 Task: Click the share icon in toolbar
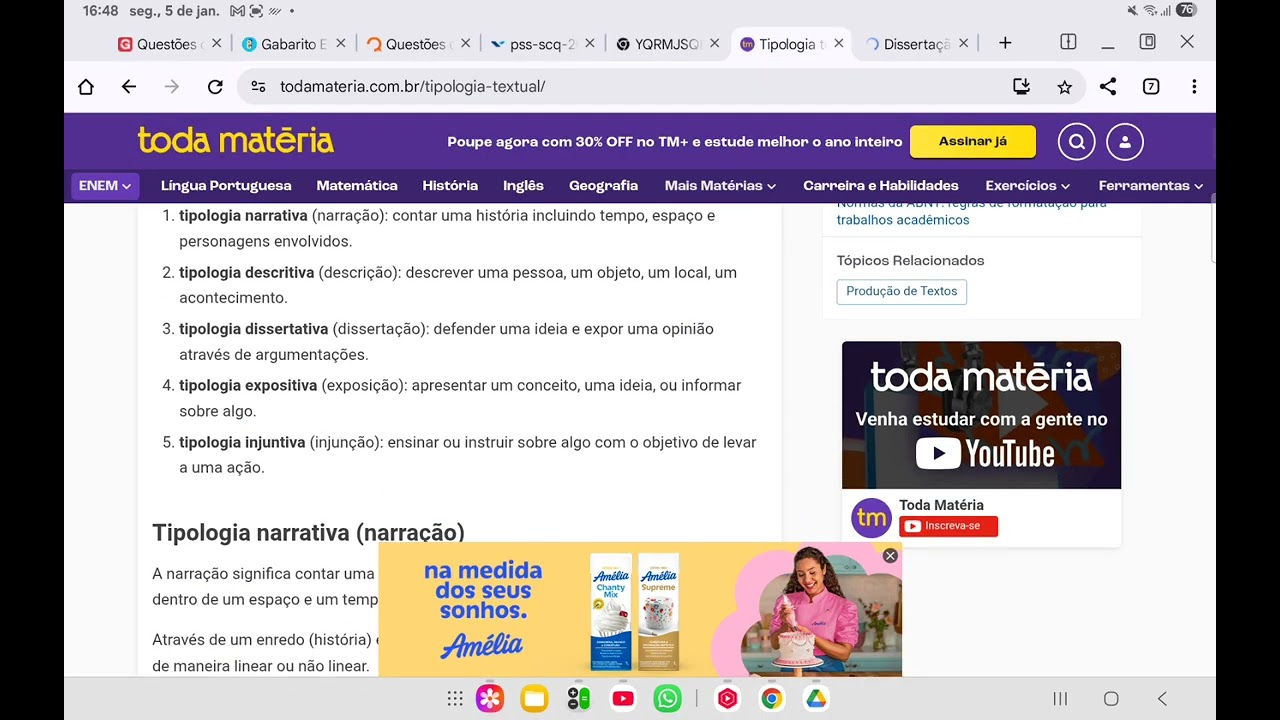(x=1108, y=87)
